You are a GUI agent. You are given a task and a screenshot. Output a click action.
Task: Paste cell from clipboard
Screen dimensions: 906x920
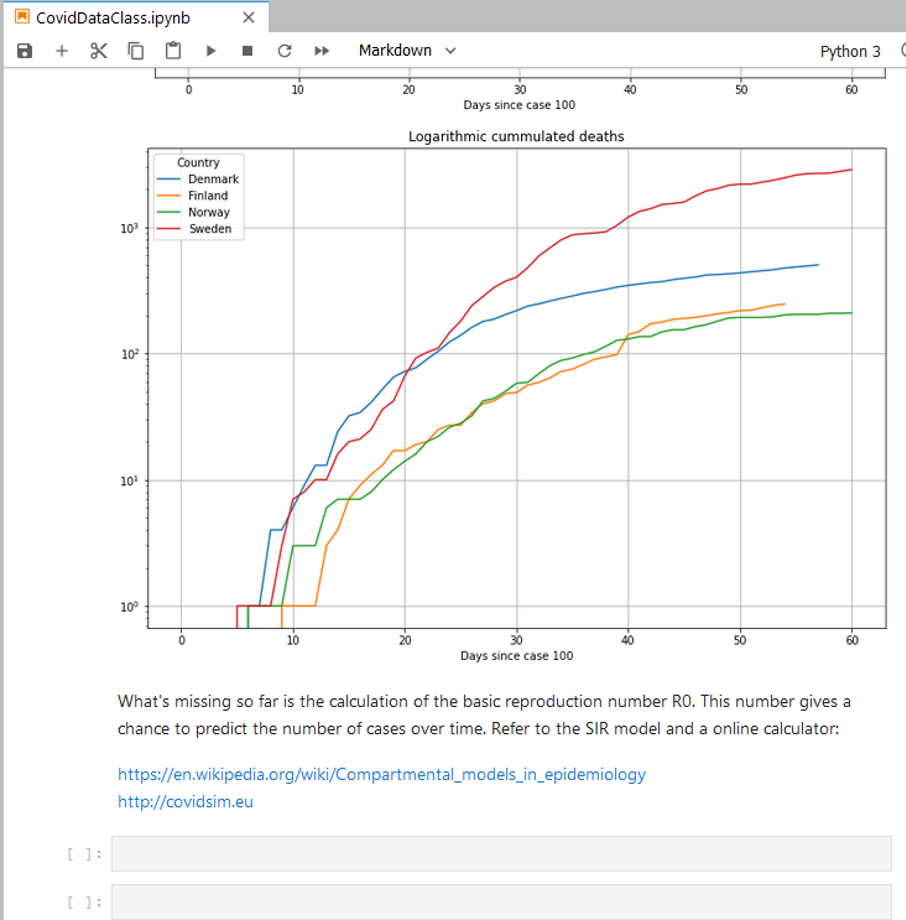click(173, 51)
